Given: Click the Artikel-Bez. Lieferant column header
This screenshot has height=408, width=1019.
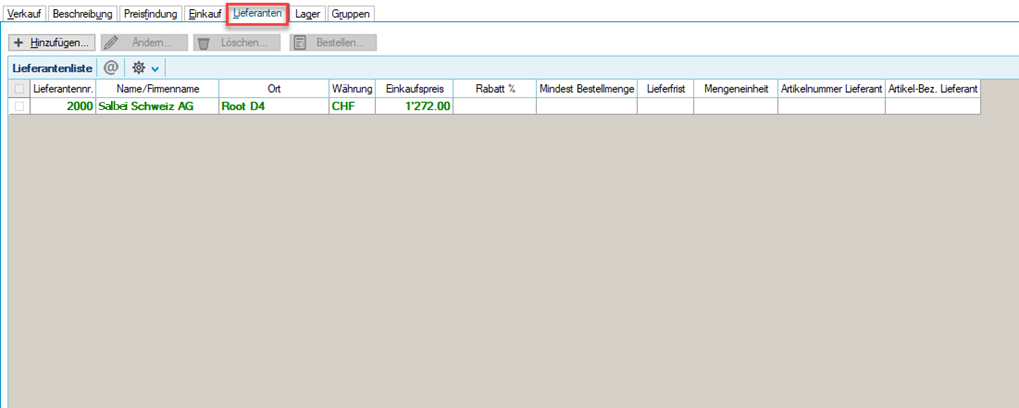Looking at the screenshot, I should [x=933, y=88].
